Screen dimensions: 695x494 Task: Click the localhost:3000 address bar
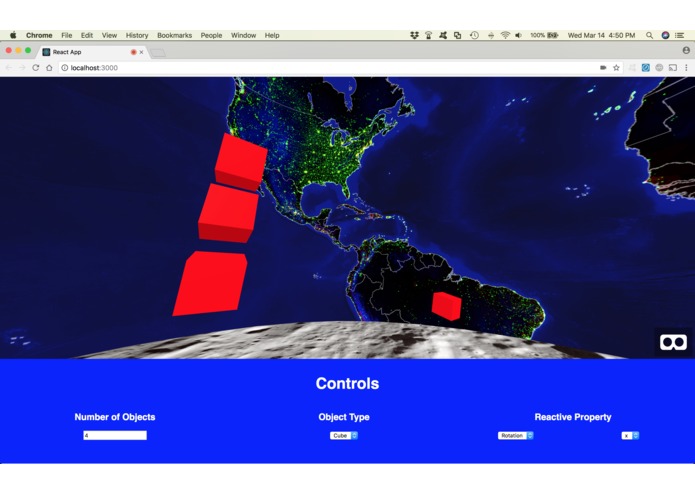coord(328,68)
